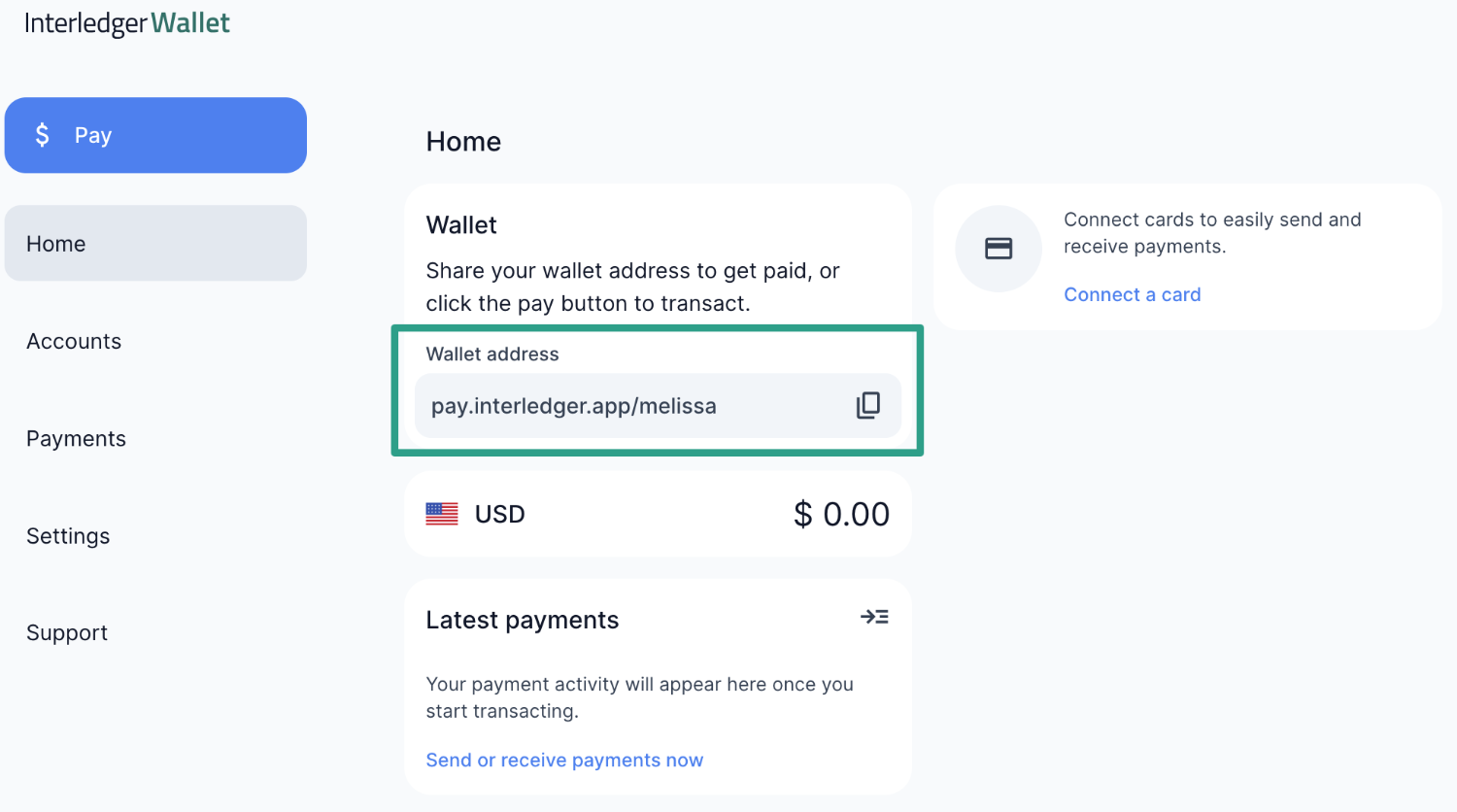1457x812 pixels.
Task: Click Send or receive payments now
Action: pos(564,760)
